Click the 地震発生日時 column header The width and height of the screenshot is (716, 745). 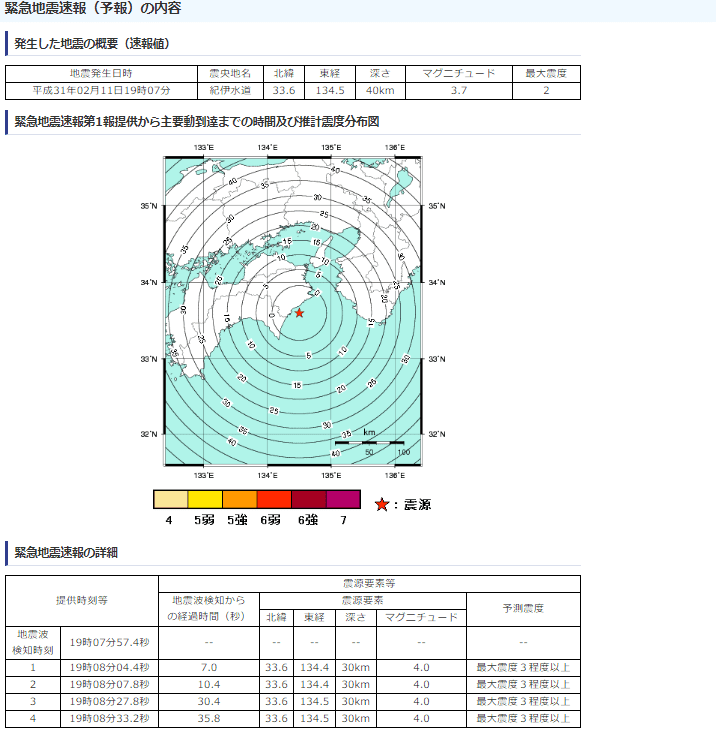click(x=101, y=74)
